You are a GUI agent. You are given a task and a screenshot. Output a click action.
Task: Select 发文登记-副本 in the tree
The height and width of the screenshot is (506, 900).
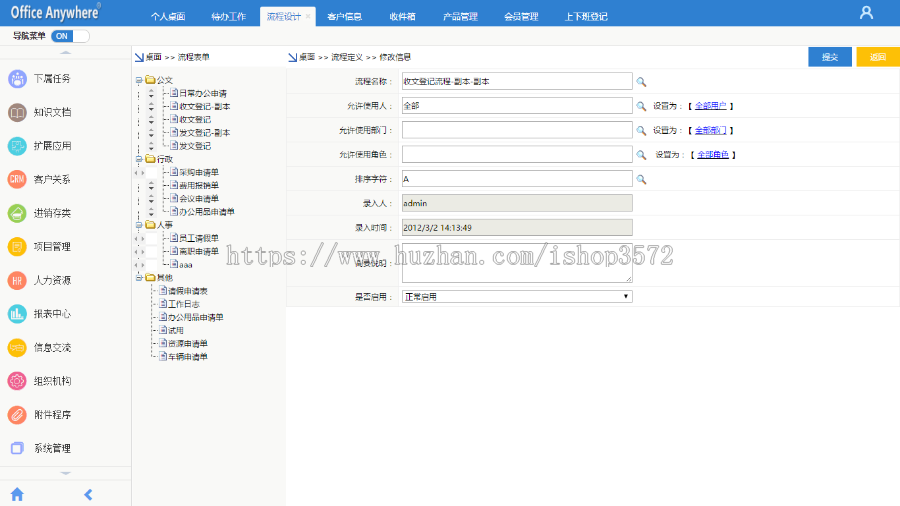[x=205, y=133]
